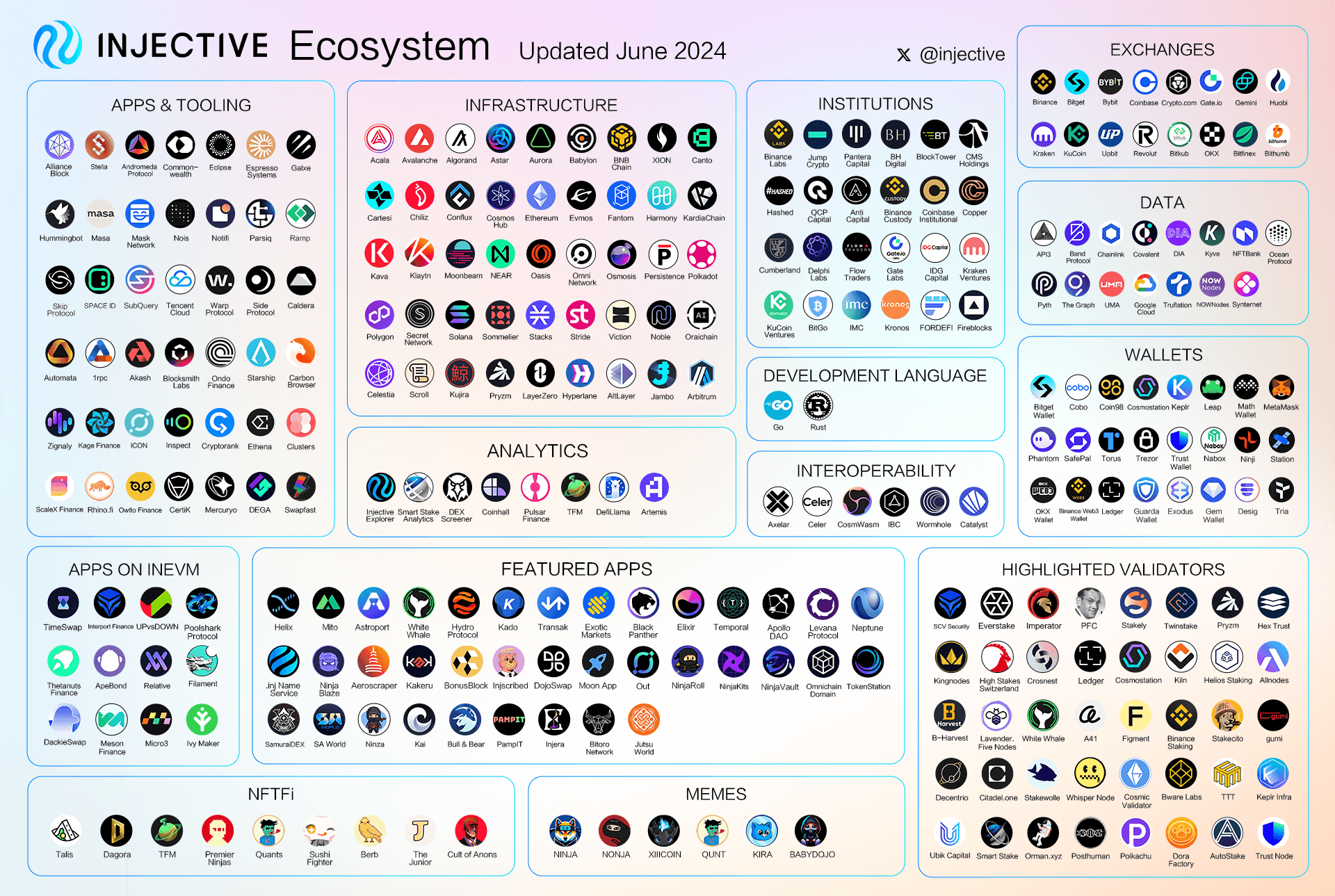Select the Arbitrum icon
Screen dimensions: 1335x896
pos(702,374)
